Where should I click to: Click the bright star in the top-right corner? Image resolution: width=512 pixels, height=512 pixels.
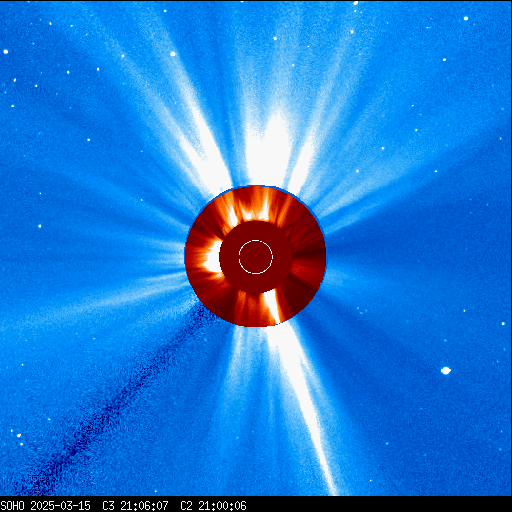point(466,18)
